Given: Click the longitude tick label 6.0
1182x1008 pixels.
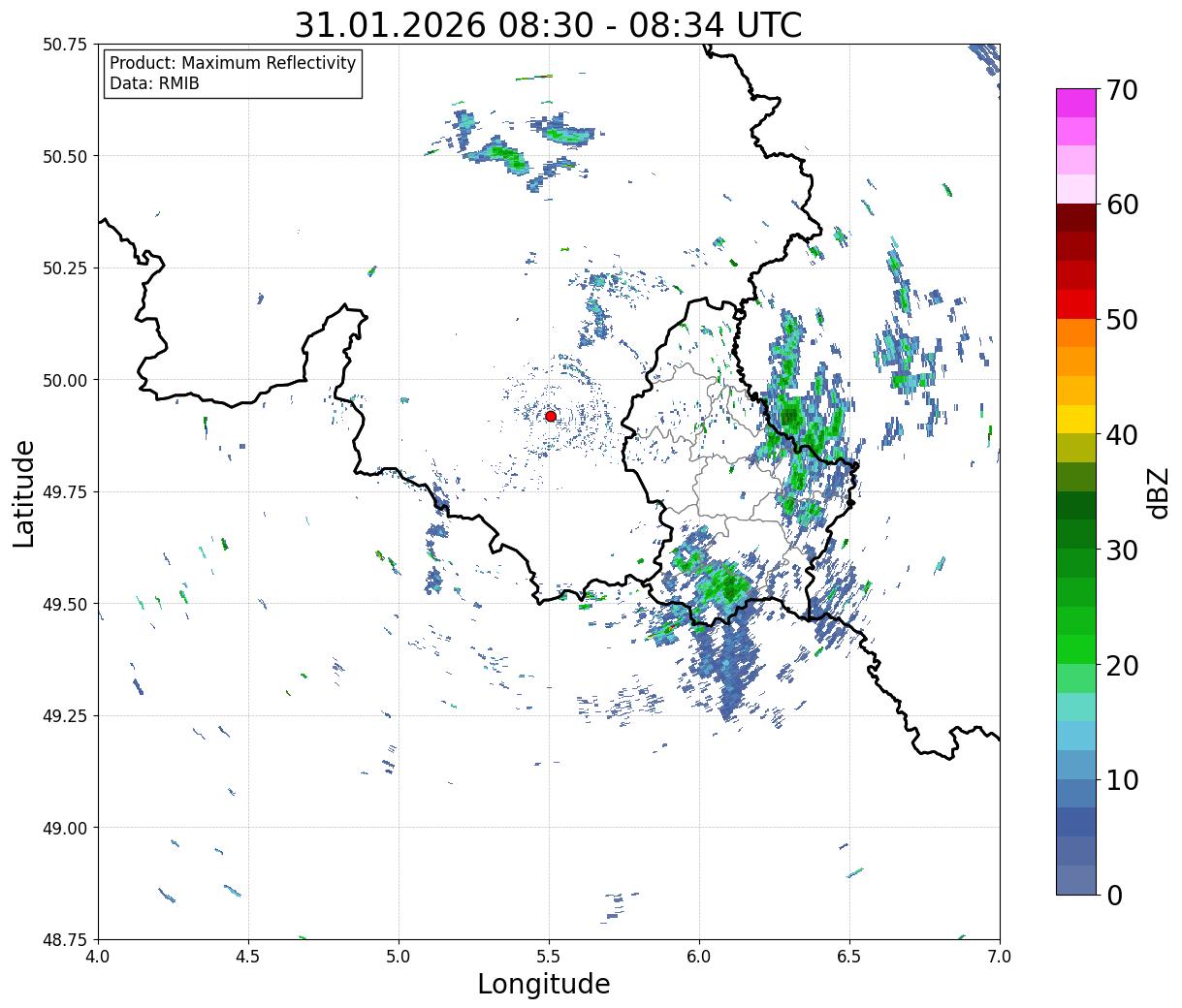Looking at the screenshot, I should tap(699, 957).
